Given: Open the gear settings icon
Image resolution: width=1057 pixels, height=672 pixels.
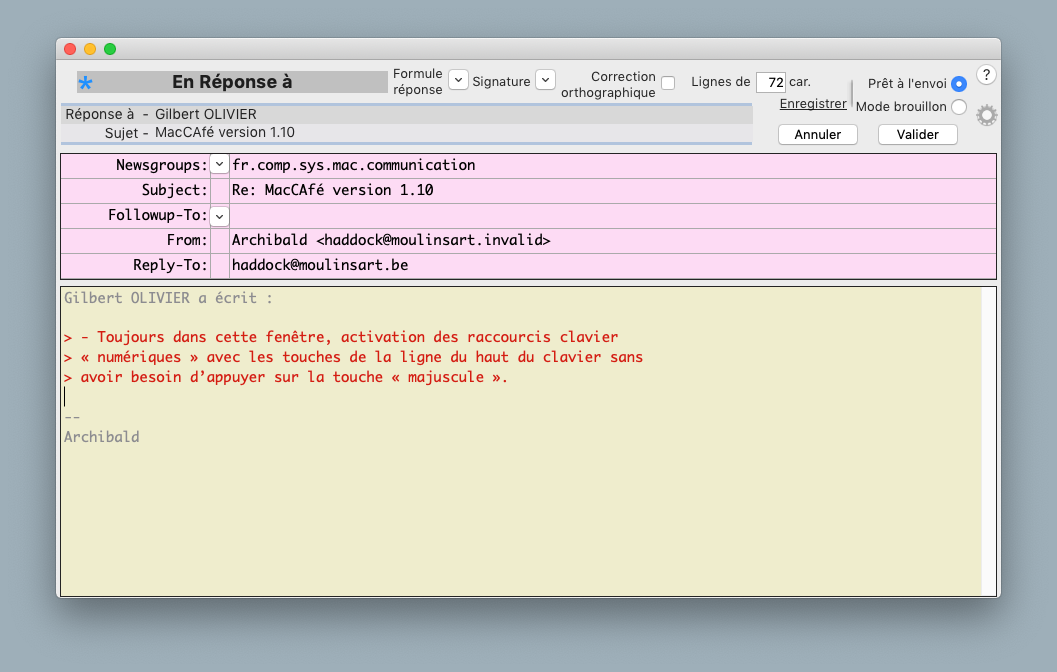Looking at the screenshot, I should (x=987, y=115).
